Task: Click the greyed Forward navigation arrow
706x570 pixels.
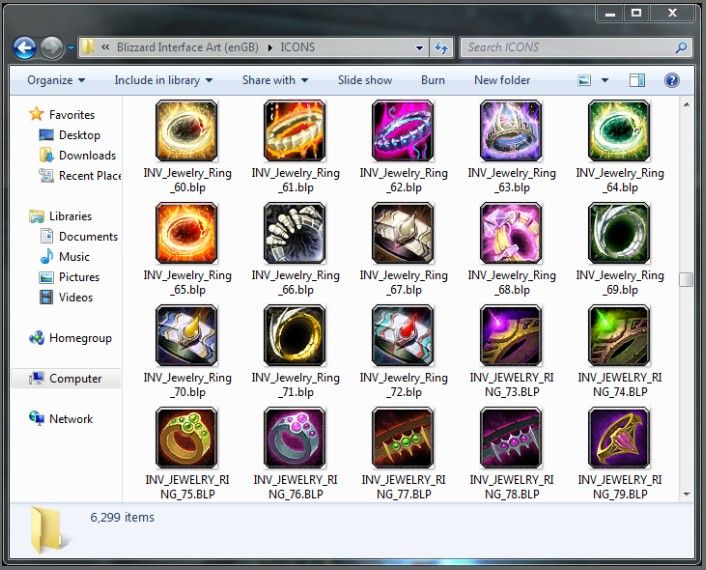Action: 52,47
